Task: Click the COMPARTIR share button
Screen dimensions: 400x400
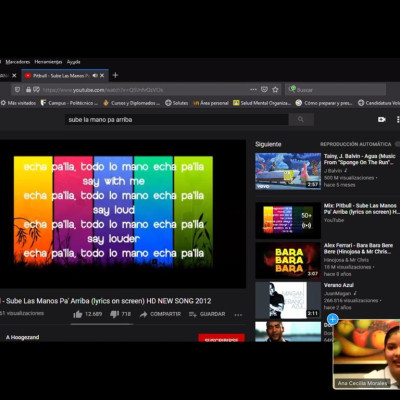Action: pyautogui.click(x=160, y=314)
